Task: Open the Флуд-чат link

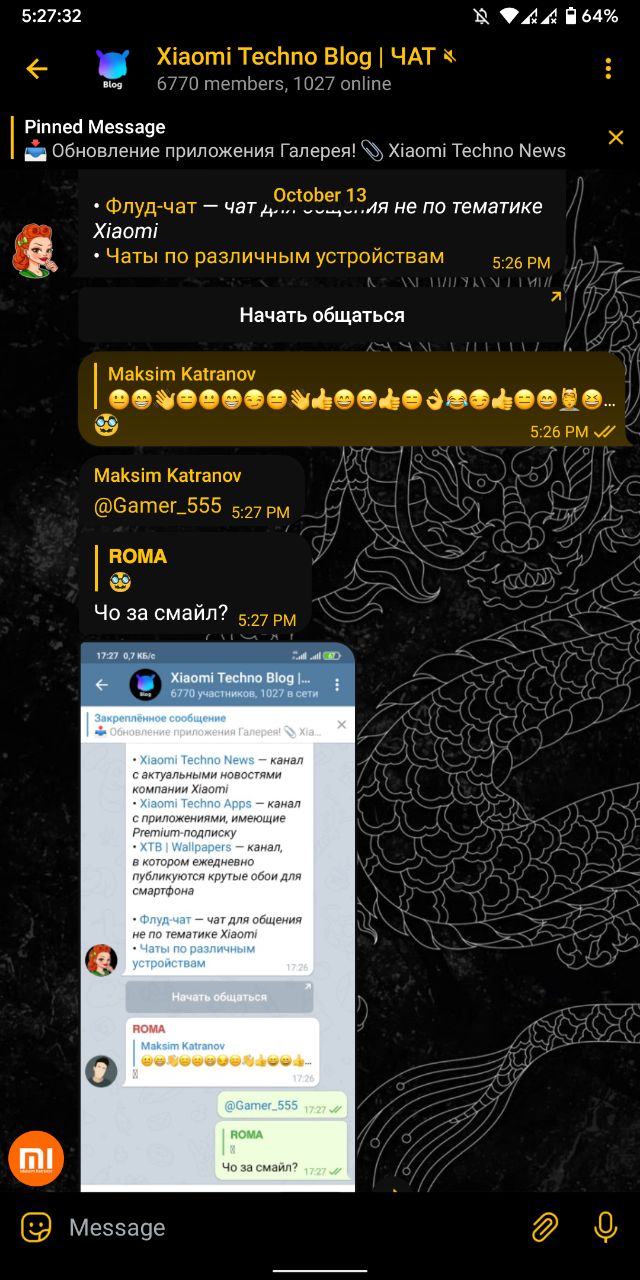Action: click(151, 206)
